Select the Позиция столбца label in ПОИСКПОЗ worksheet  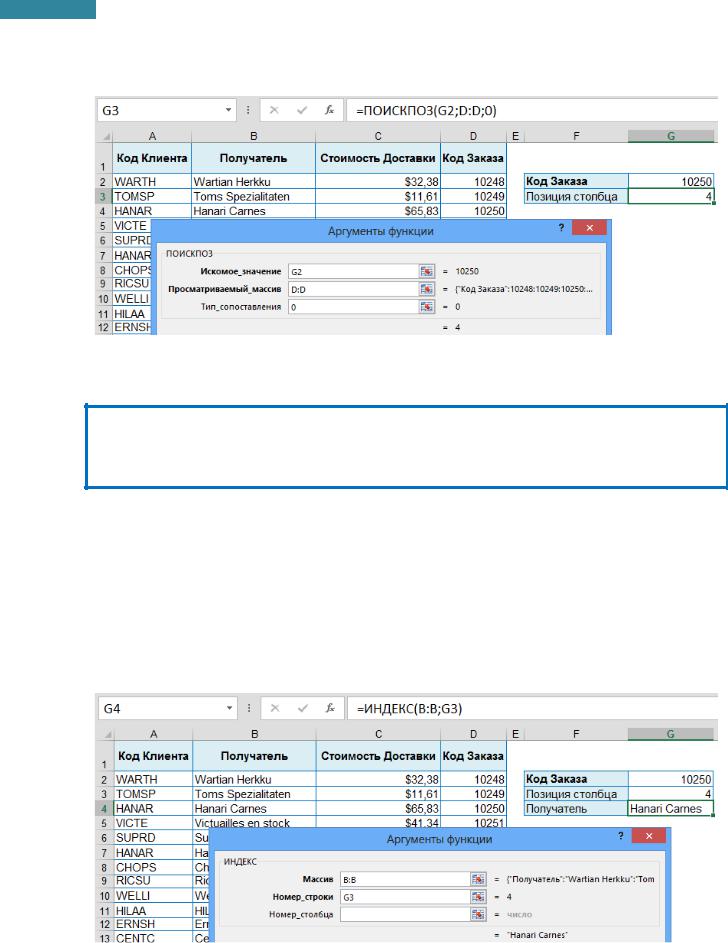pos(576,197)
